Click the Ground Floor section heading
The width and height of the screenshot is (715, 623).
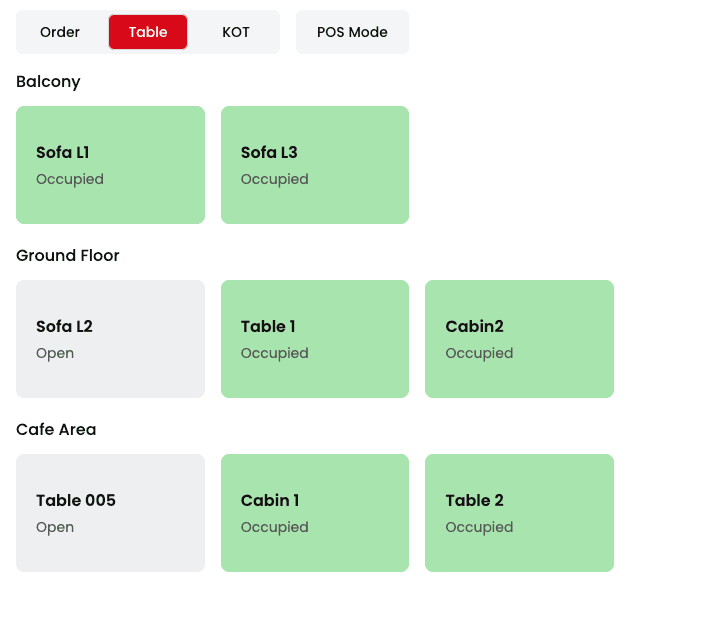point(68,256)
